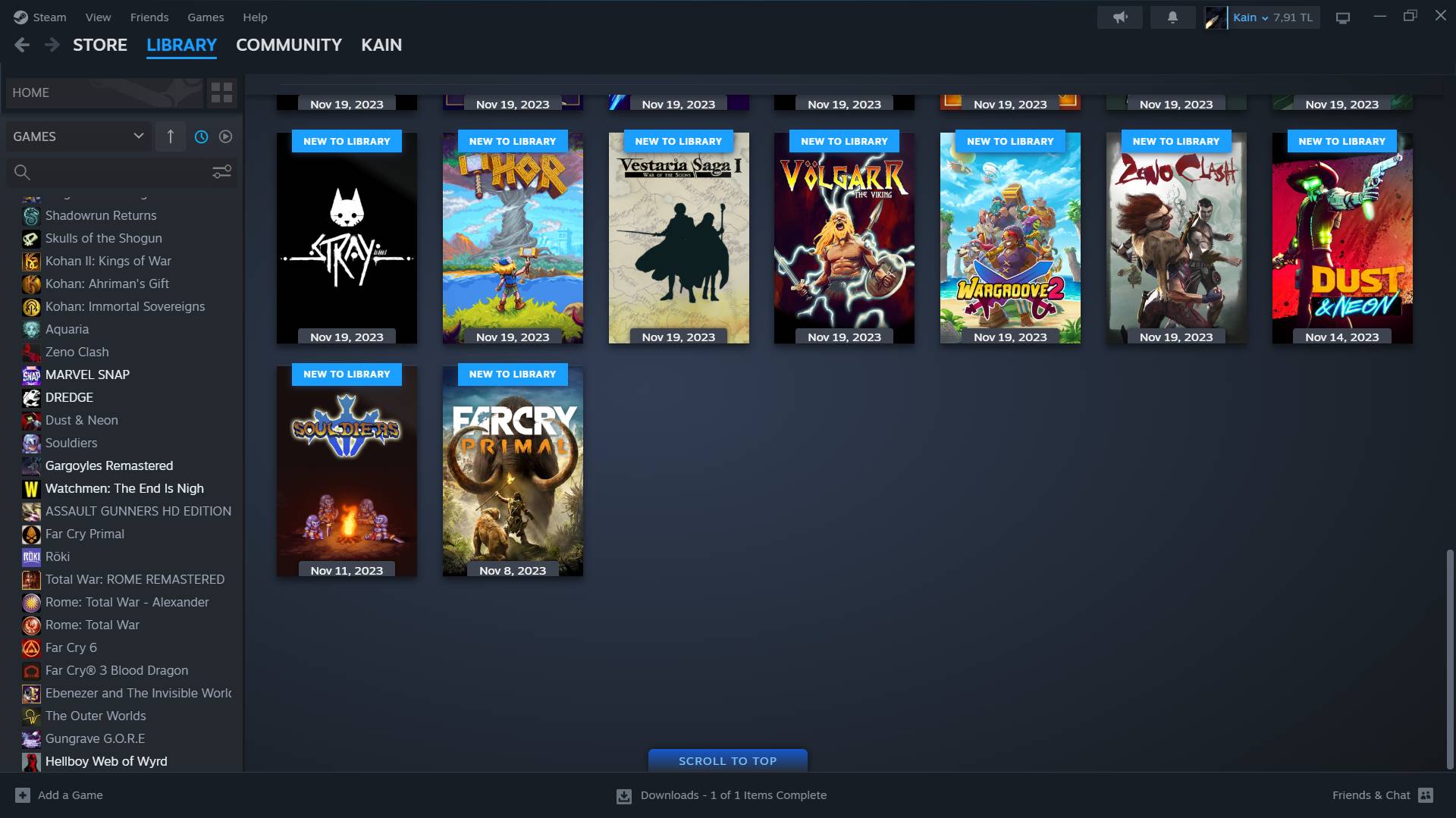This screenshot has width=1456, height=818.
Task: Open the Zeno Clash cover art
Action: click(1176, 238)
